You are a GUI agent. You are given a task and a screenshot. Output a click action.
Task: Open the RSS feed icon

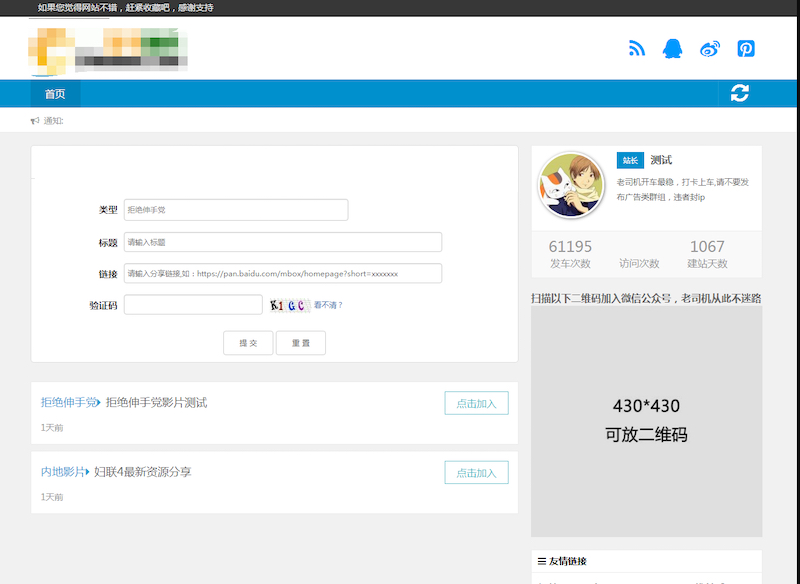[637, 48]
